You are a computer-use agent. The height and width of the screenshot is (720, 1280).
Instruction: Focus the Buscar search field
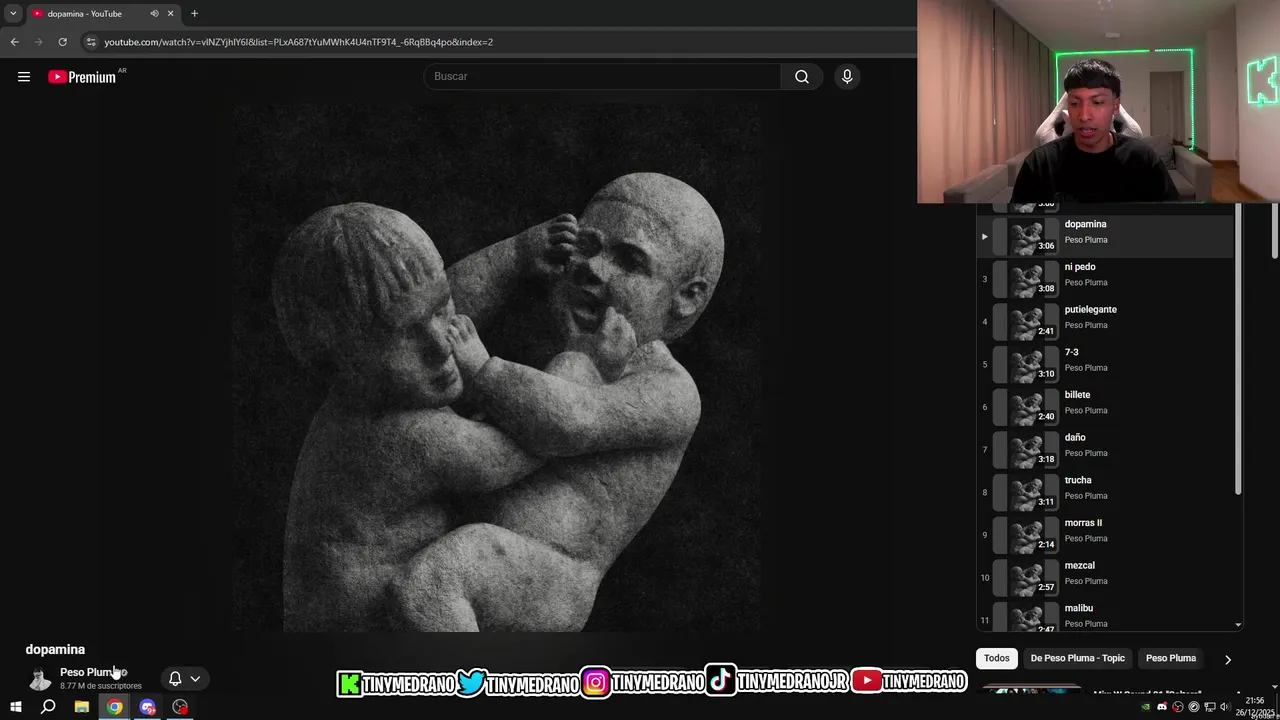[x=603, y=77]
